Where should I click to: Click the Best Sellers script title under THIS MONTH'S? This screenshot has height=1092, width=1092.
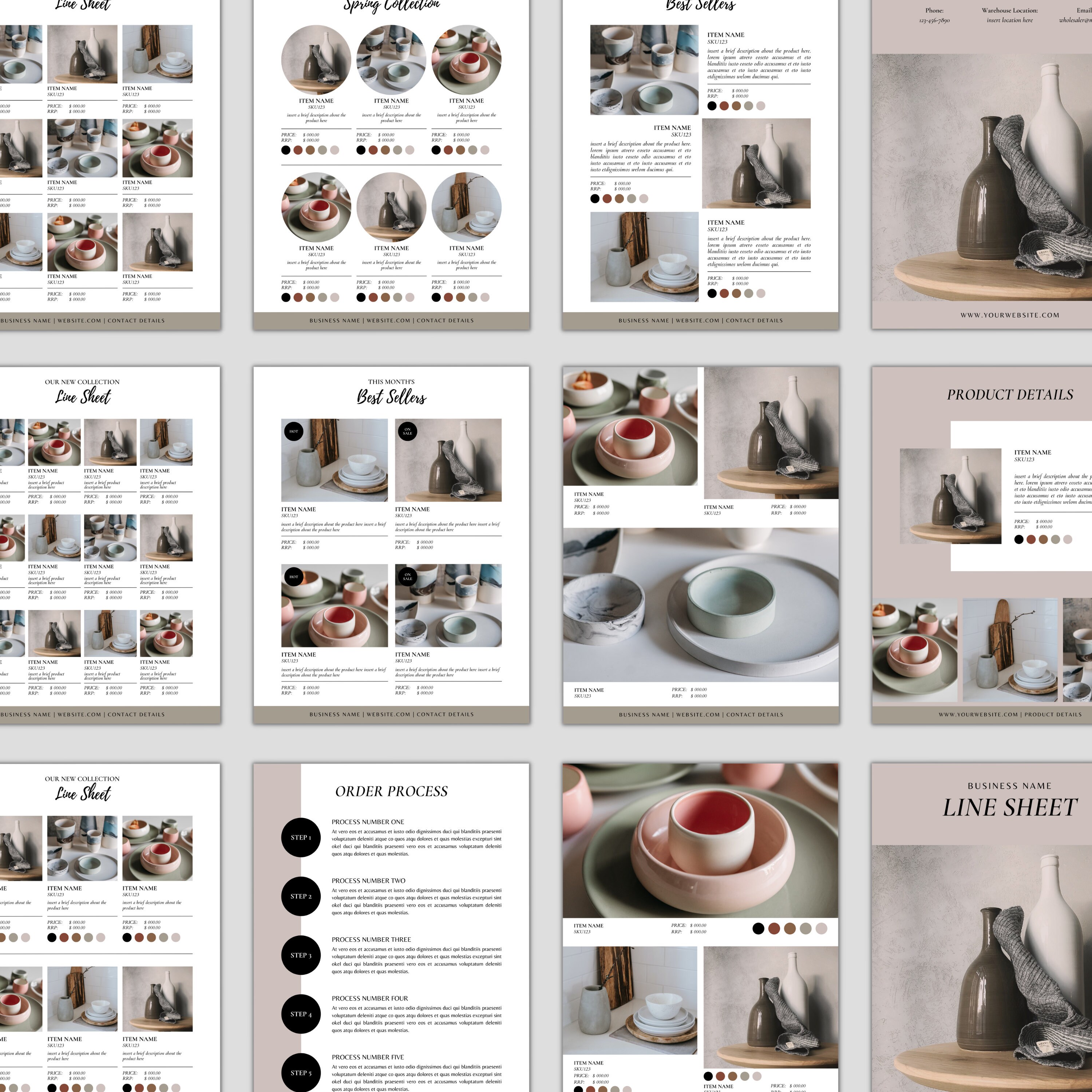click(391, 397)
